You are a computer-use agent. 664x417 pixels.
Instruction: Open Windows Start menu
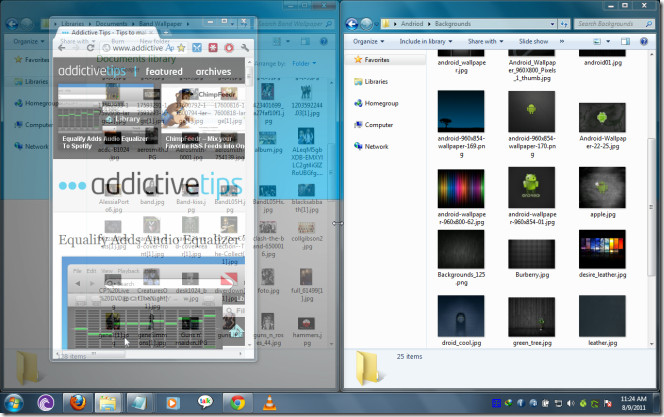tap(14, 403)
